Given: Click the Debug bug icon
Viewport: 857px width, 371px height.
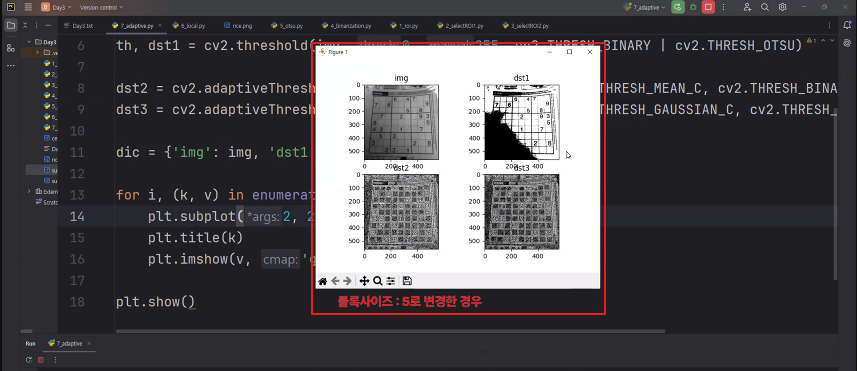Looking at the screenshot, I should coord(693,7).
